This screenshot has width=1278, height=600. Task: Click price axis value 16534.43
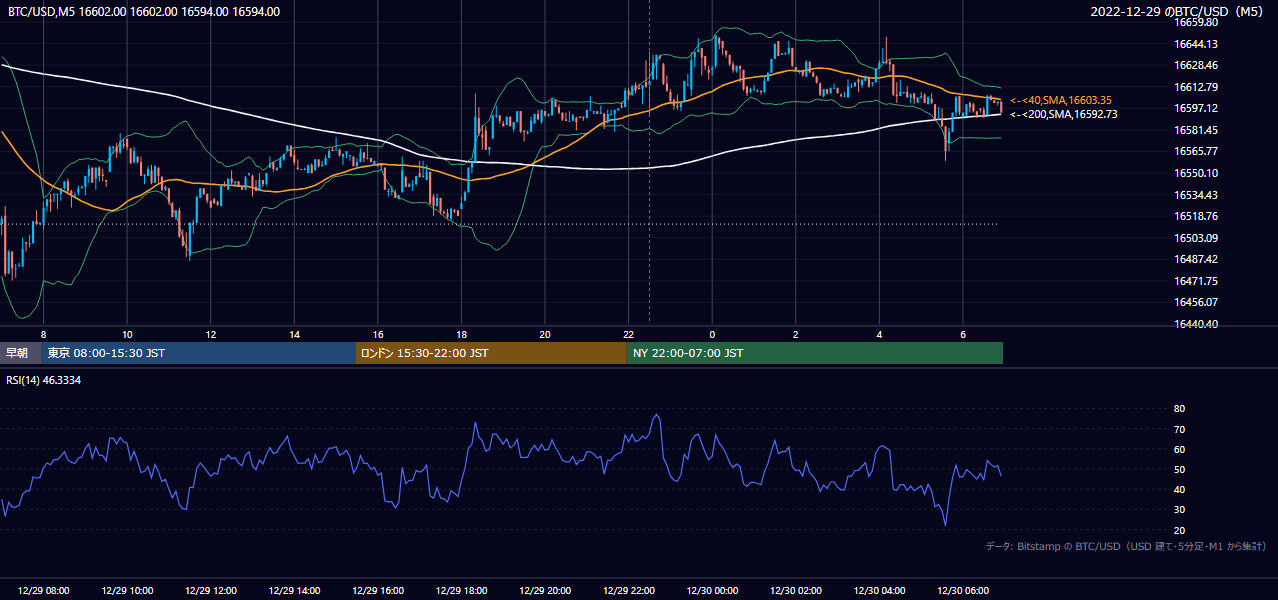tap(1195, 195)
